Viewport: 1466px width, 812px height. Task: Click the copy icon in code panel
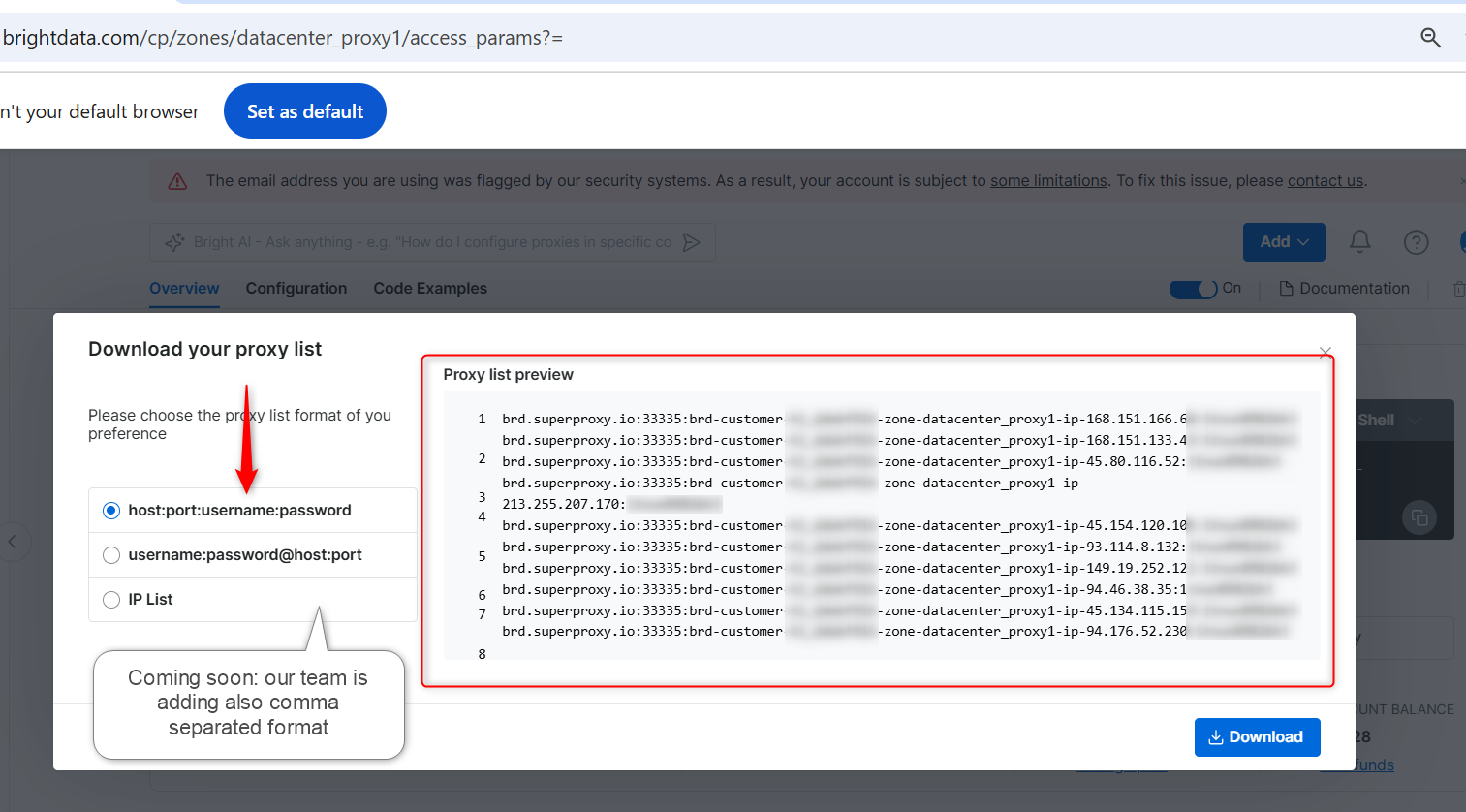click(x=1419, y=517)
